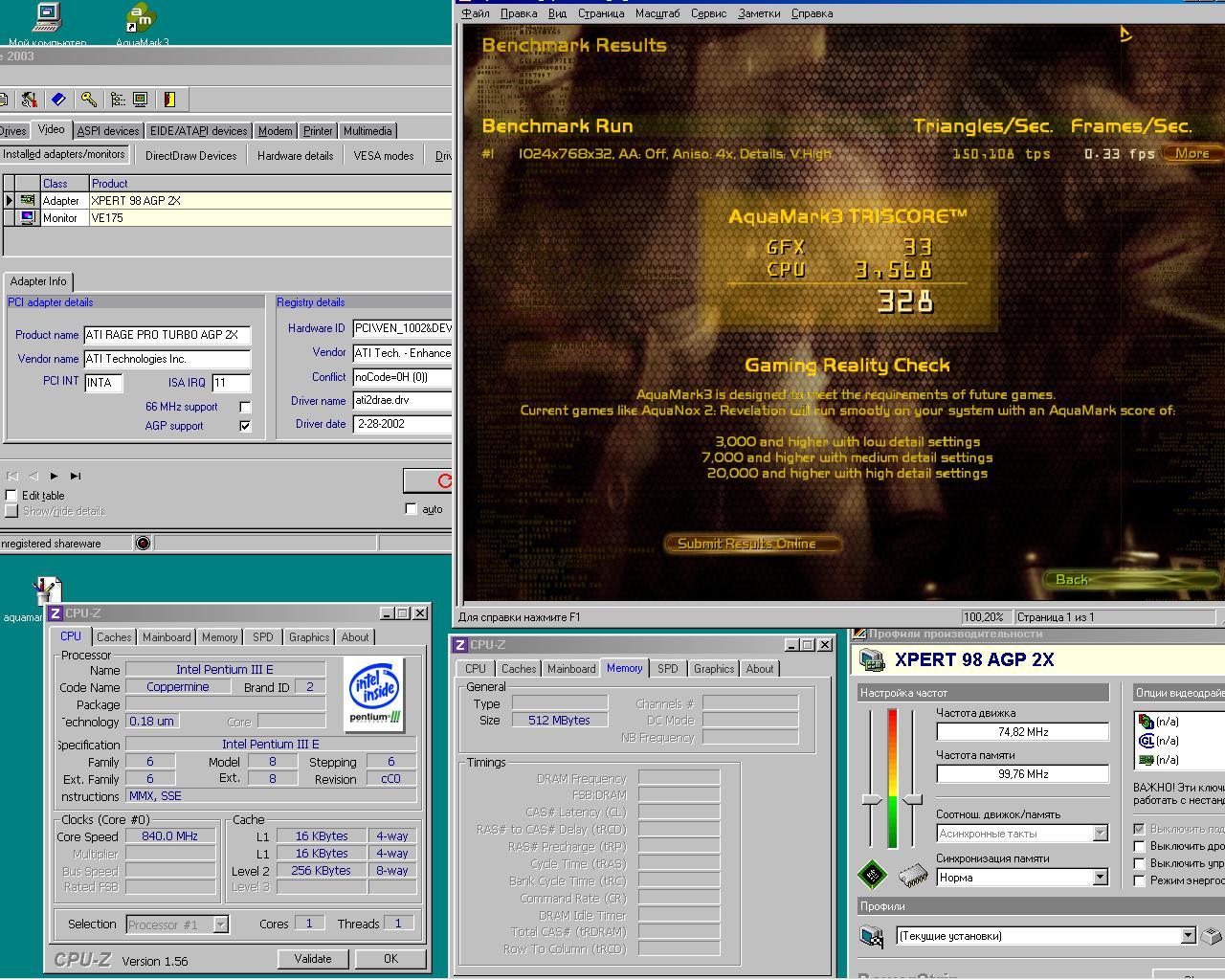Adjust the engine clock slider handle

(x=871, y=799)
